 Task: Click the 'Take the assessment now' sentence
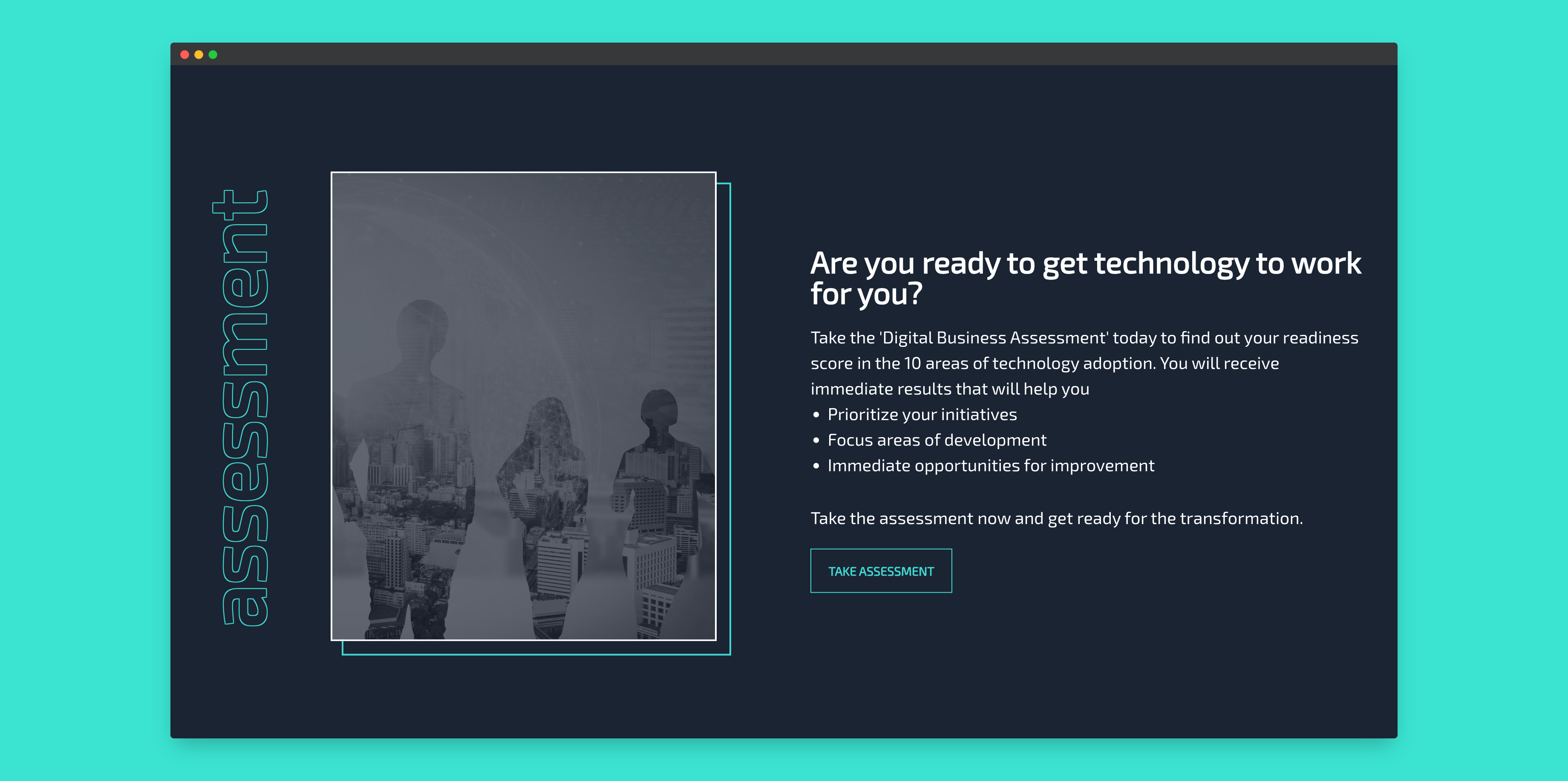click(x=1056, y=519)
